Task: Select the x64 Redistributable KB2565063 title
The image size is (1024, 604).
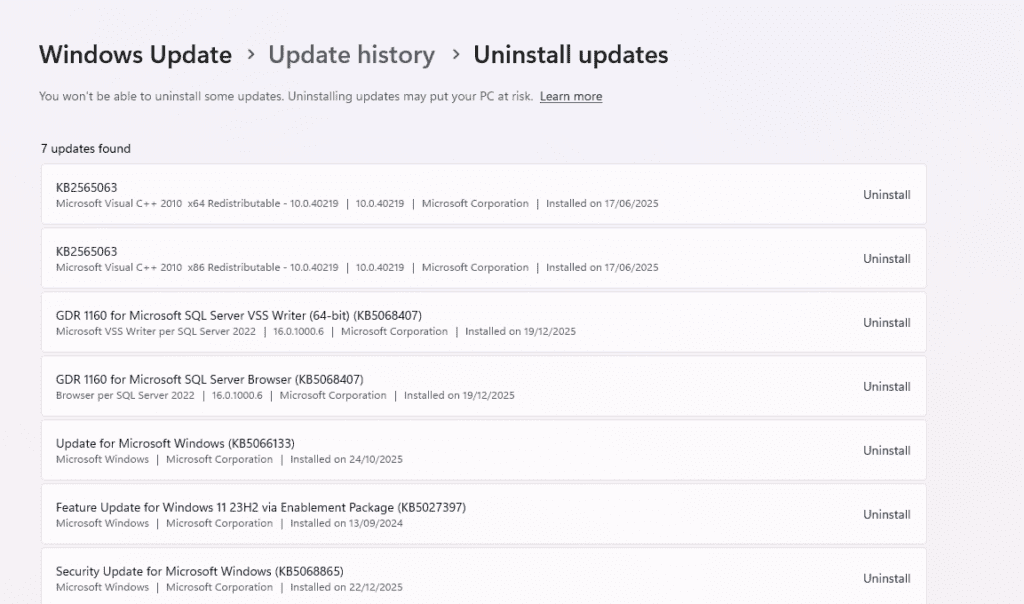Action: coord(87,187)
